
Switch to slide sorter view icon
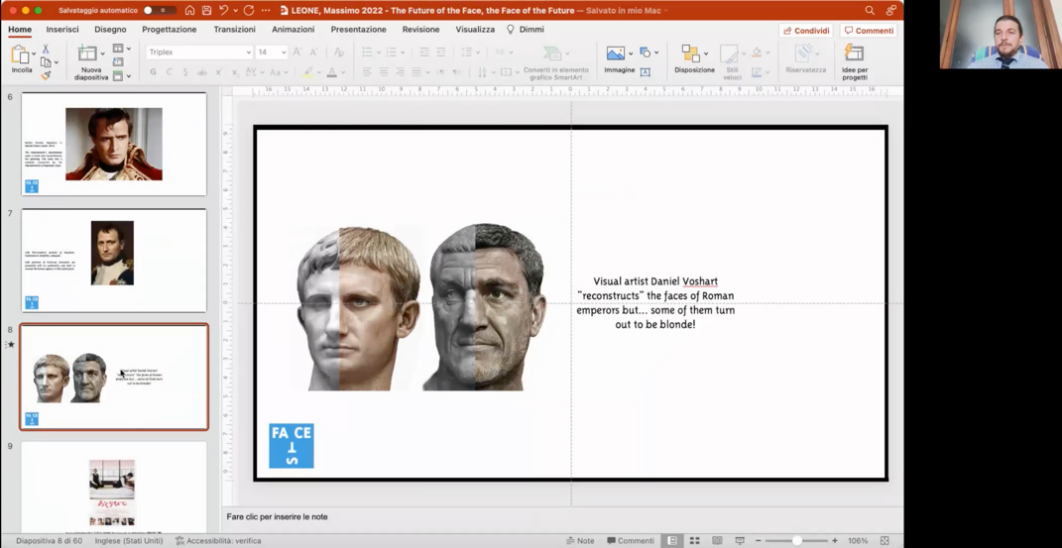pos(694,541)
